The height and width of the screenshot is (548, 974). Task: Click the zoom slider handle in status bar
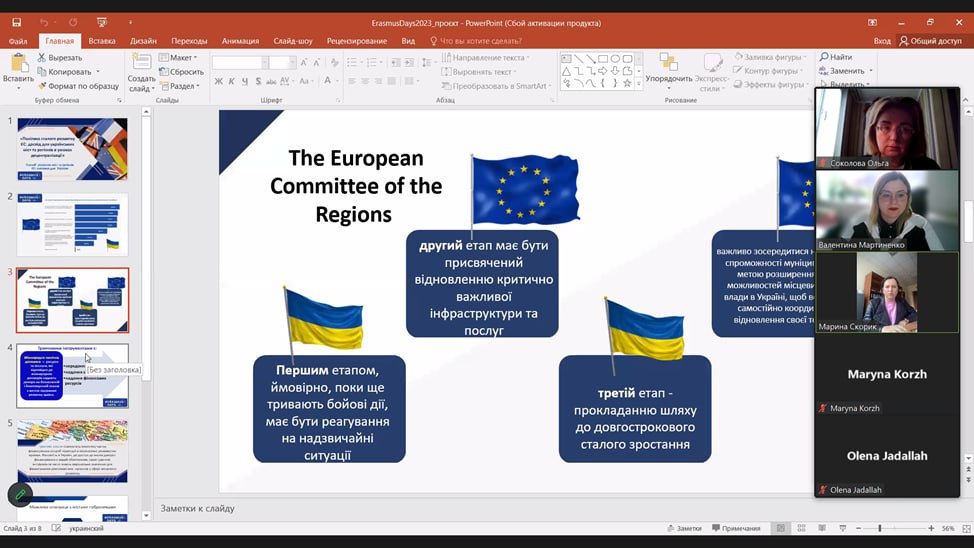pyautogui.click(x=880, y=528)
